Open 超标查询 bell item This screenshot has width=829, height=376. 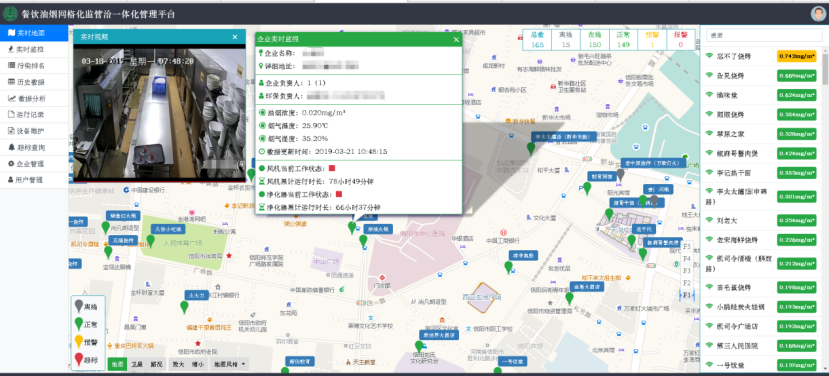[34, 147]
